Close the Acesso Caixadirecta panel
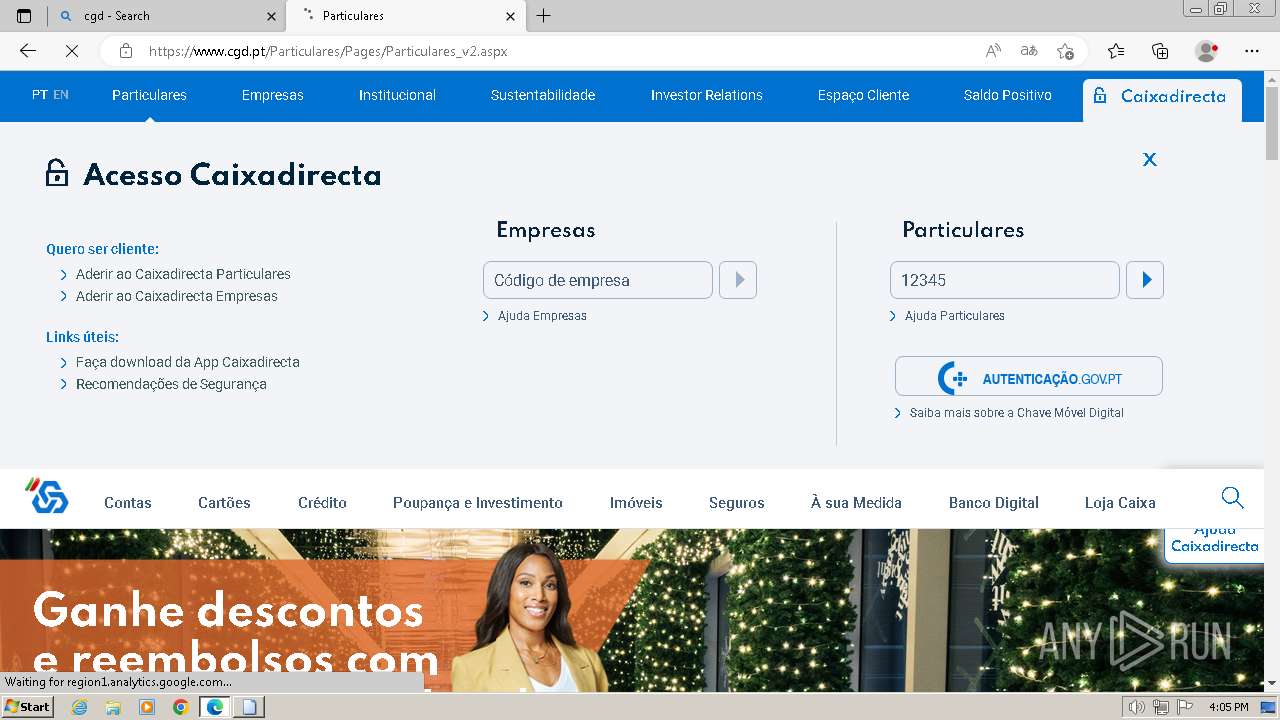 [1150, 159]
